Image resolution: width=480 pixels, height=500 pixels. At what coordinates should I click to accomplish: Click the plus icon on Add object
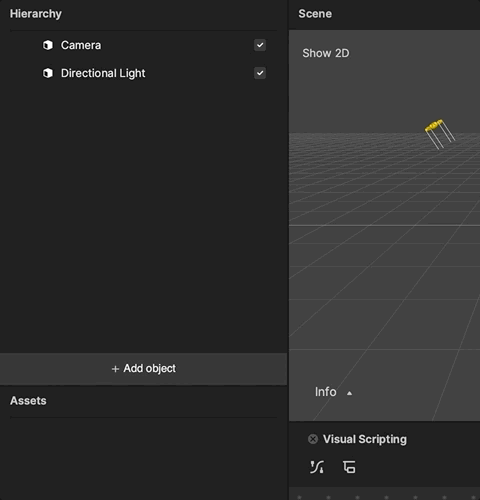point(115,369)
